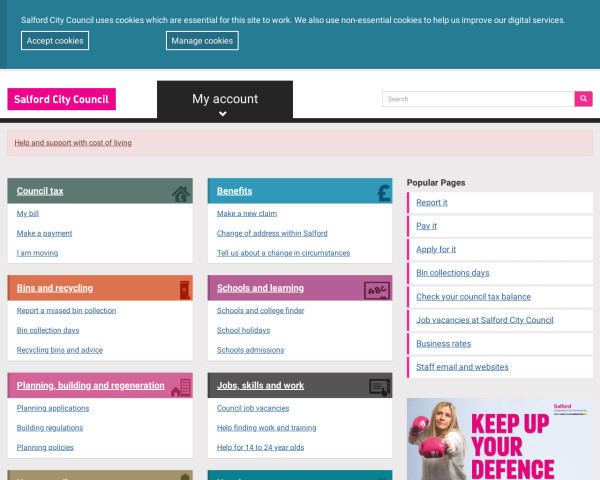Viewport: 600px width, 480px height.
Task: Open Tell us about a change in circumstances
Action: pyautogui.click(x=284, y=253)
